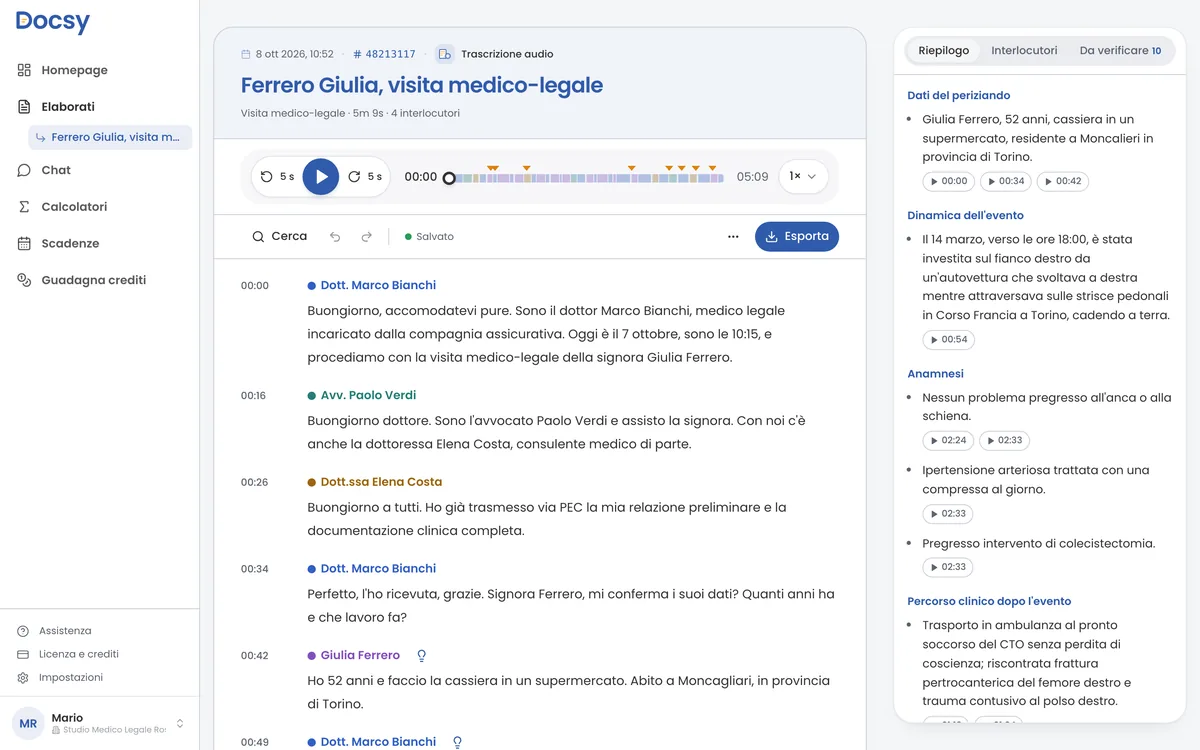Click the 00:26 transcript timestamp
The height and width of the screenshot is (750, 1200).
pos(254,482)
